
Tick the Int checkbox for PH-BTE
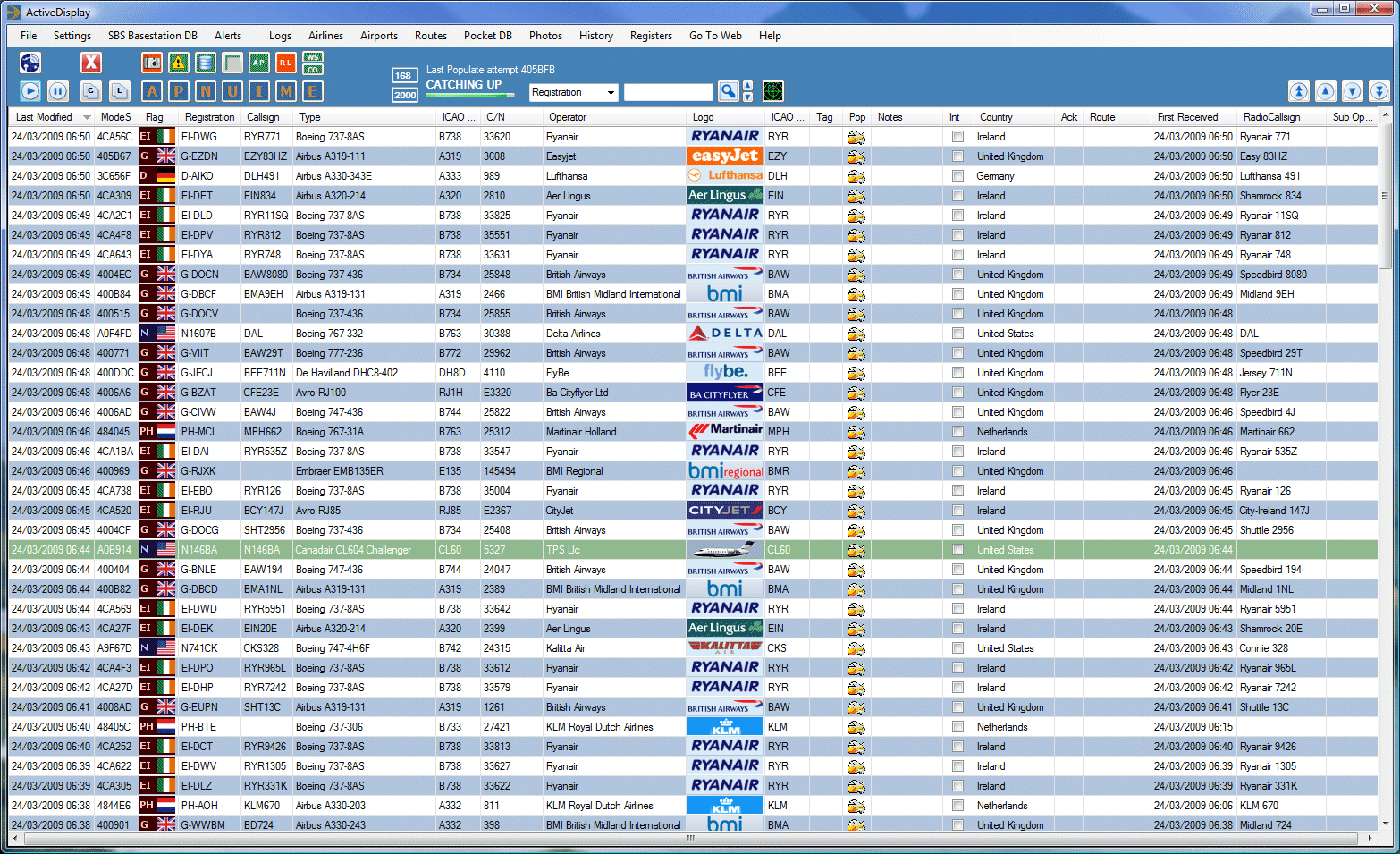point(957,727)
